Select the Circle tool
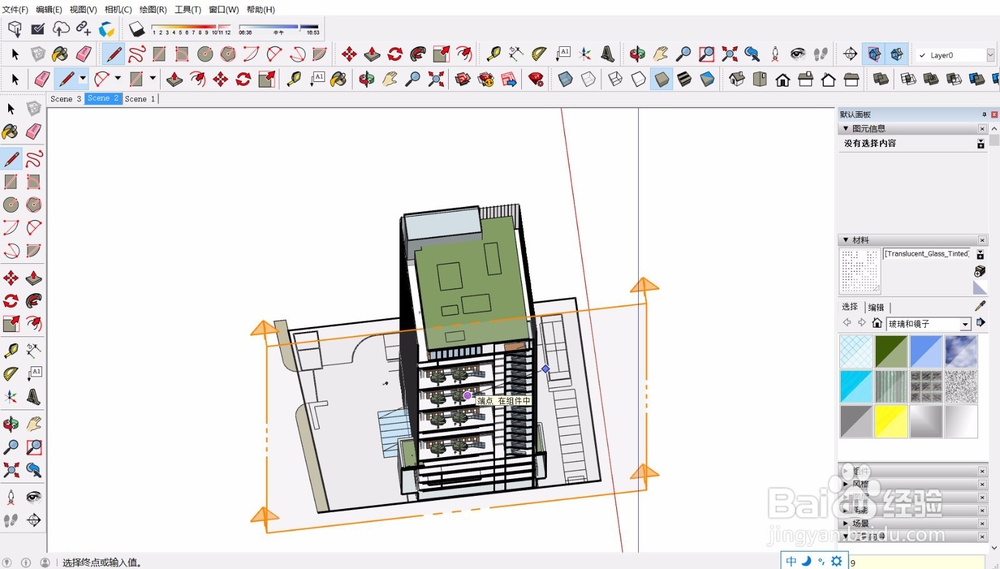 (205, 54)
